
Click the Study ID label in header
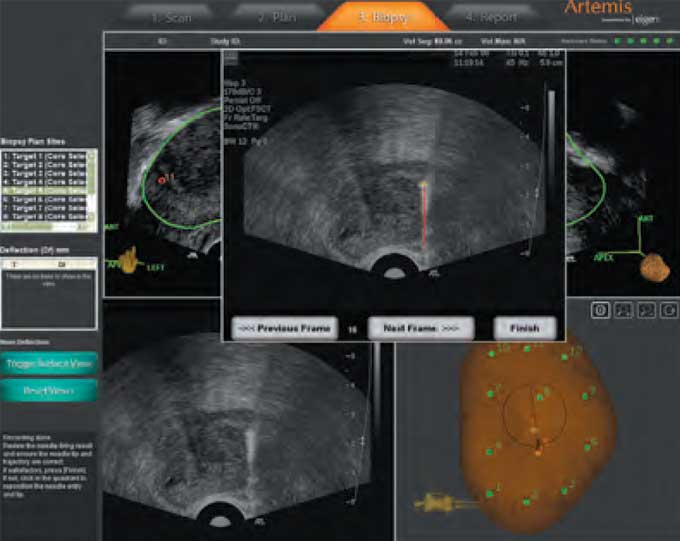225,42
